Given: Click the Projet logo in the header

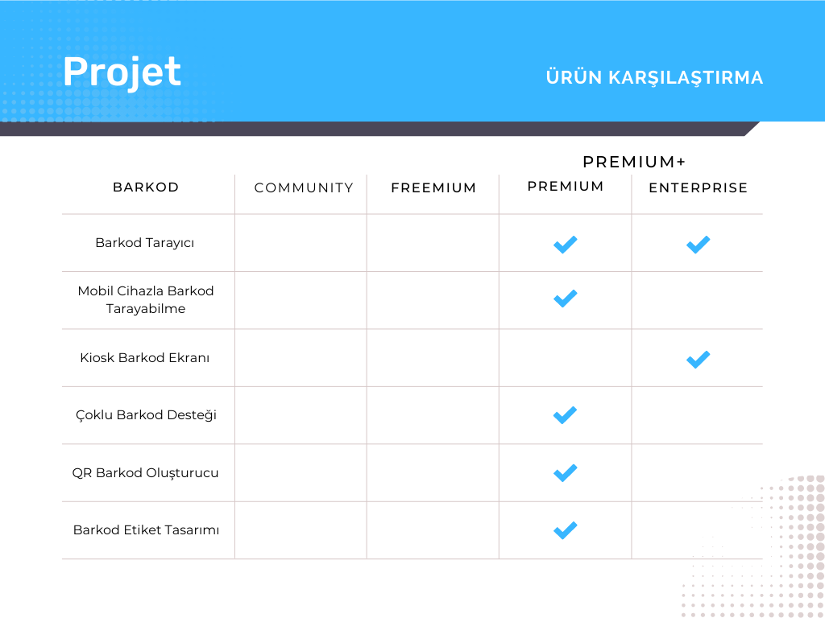Looking at the screenshot, I should (x=122, y=73).
